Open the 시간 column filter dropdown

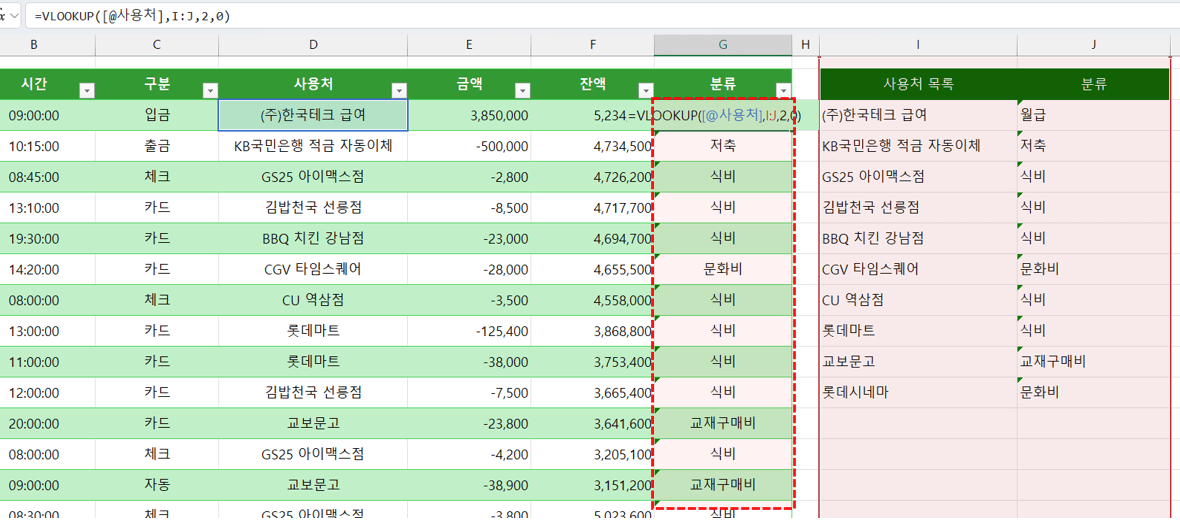(87, 91)
